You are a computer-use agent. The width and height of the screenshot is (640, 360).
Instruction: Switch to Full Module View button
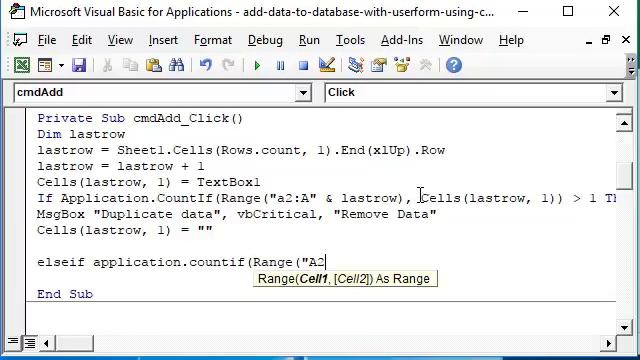point(30,343)
